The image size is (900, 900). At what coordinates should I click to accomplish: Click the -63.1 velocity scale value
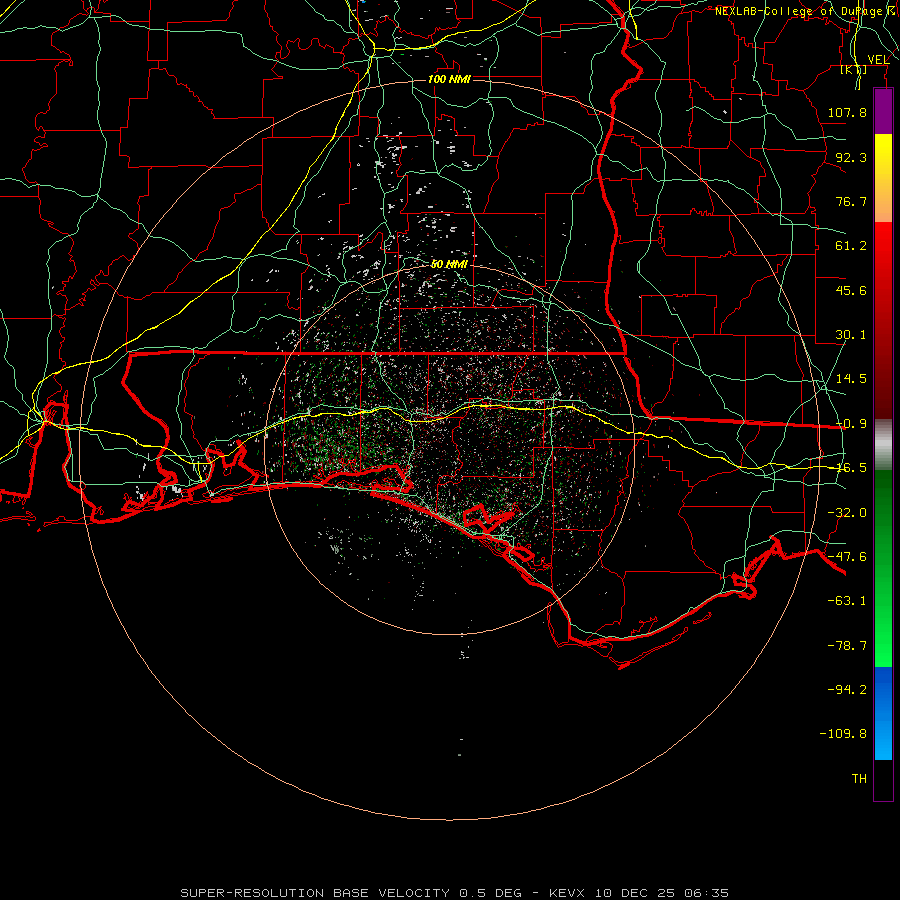(847, 601)
